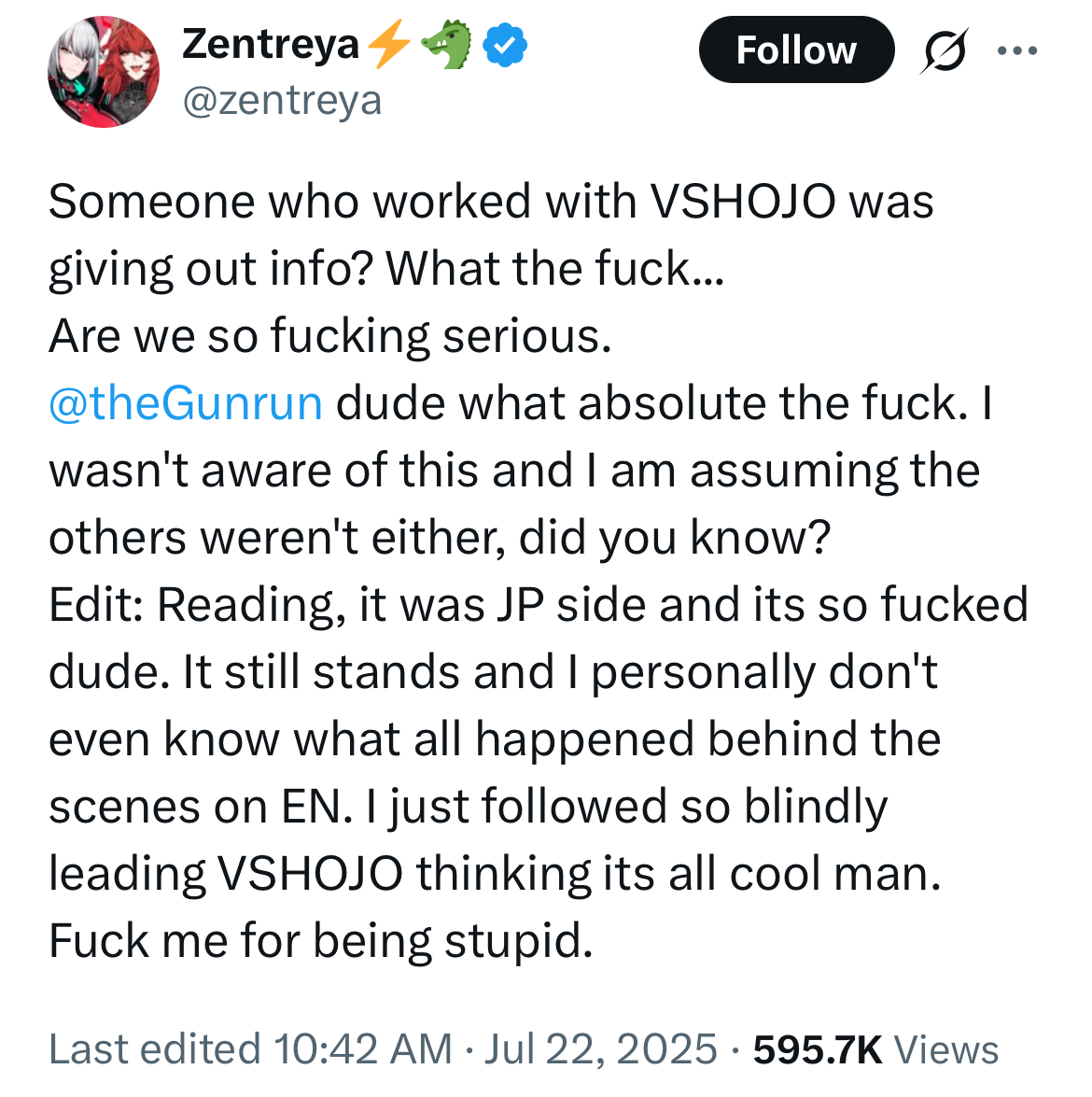Click the "Are we so fucking serious." line
Viewport: 1092px width, 1097px height.
coord(330,336)
